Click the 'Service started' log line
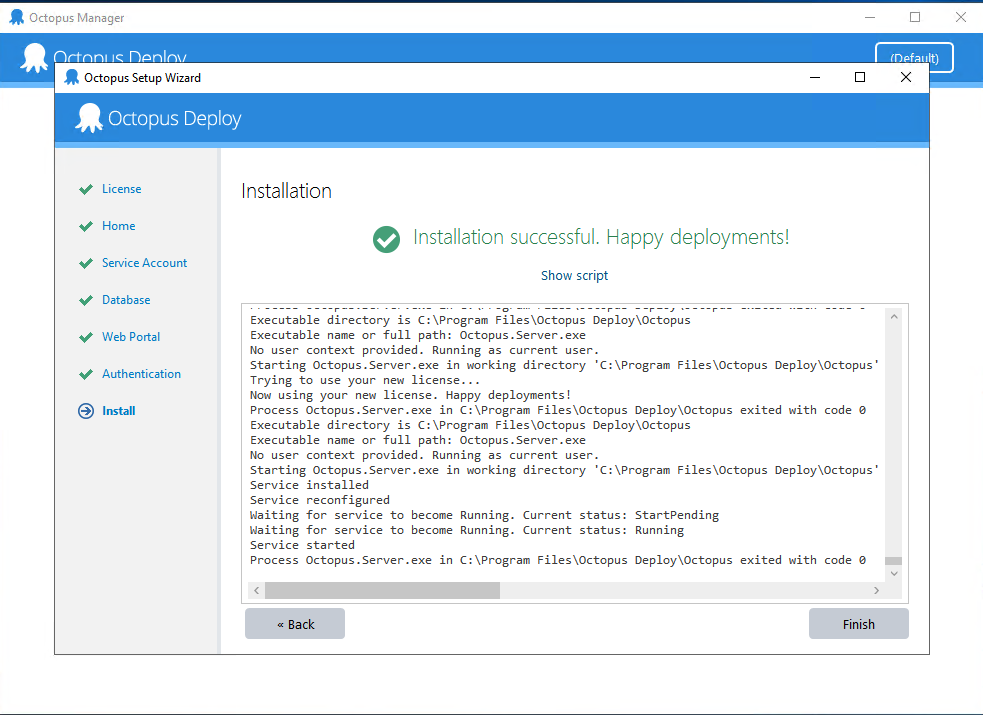 (302, 545)
